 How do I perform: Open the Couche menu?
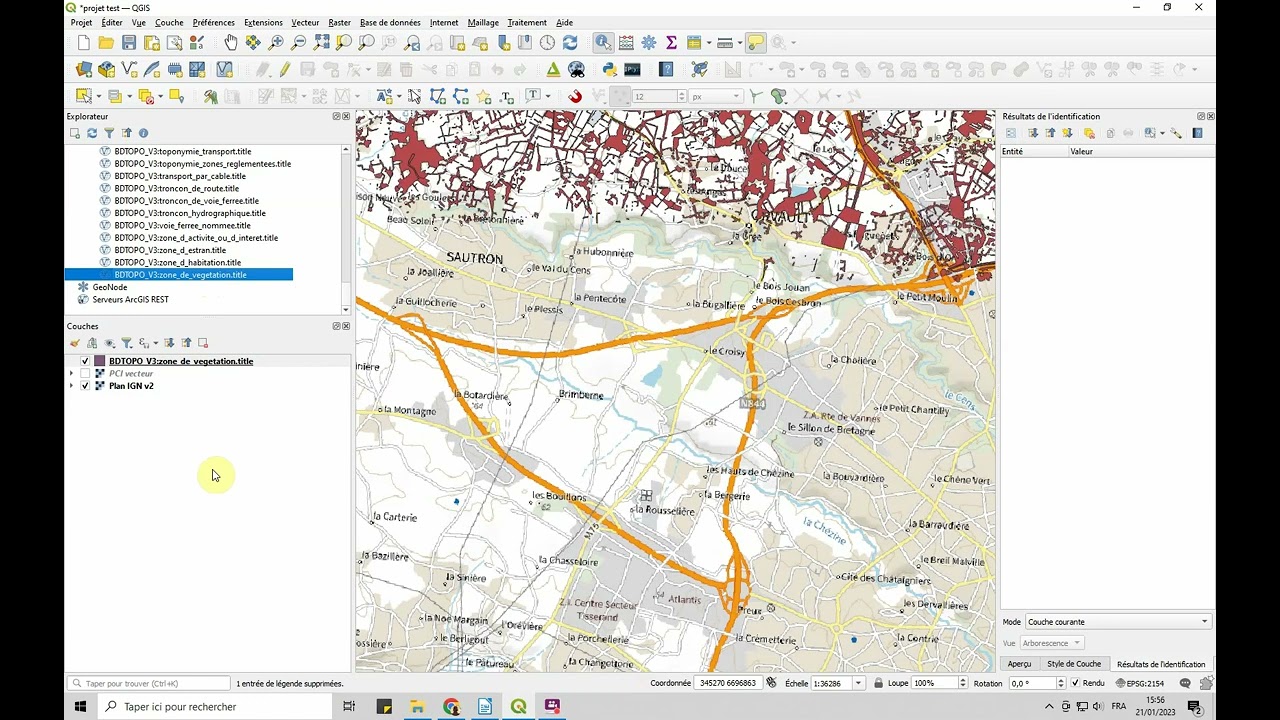coord(169,22)
